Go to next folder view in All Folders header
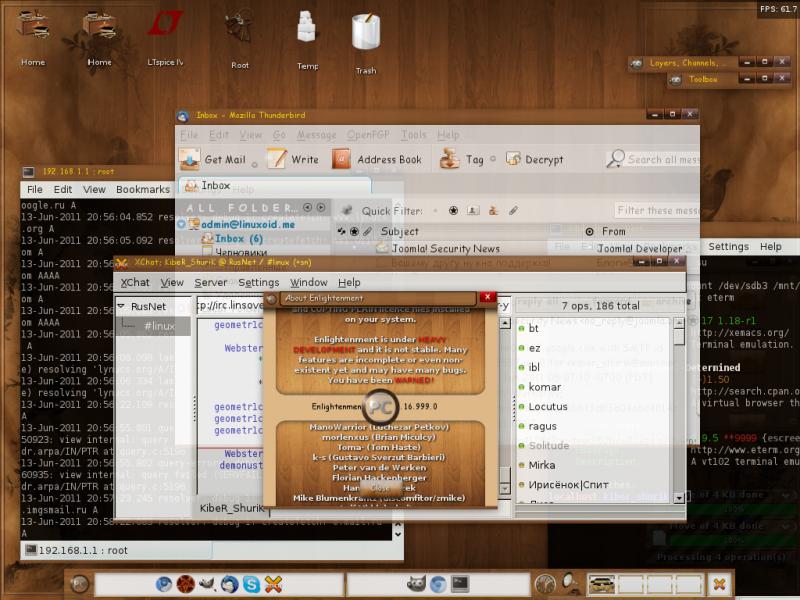This screenshot has height=600, width=800. pyautogui.click(x=321, y=208)
